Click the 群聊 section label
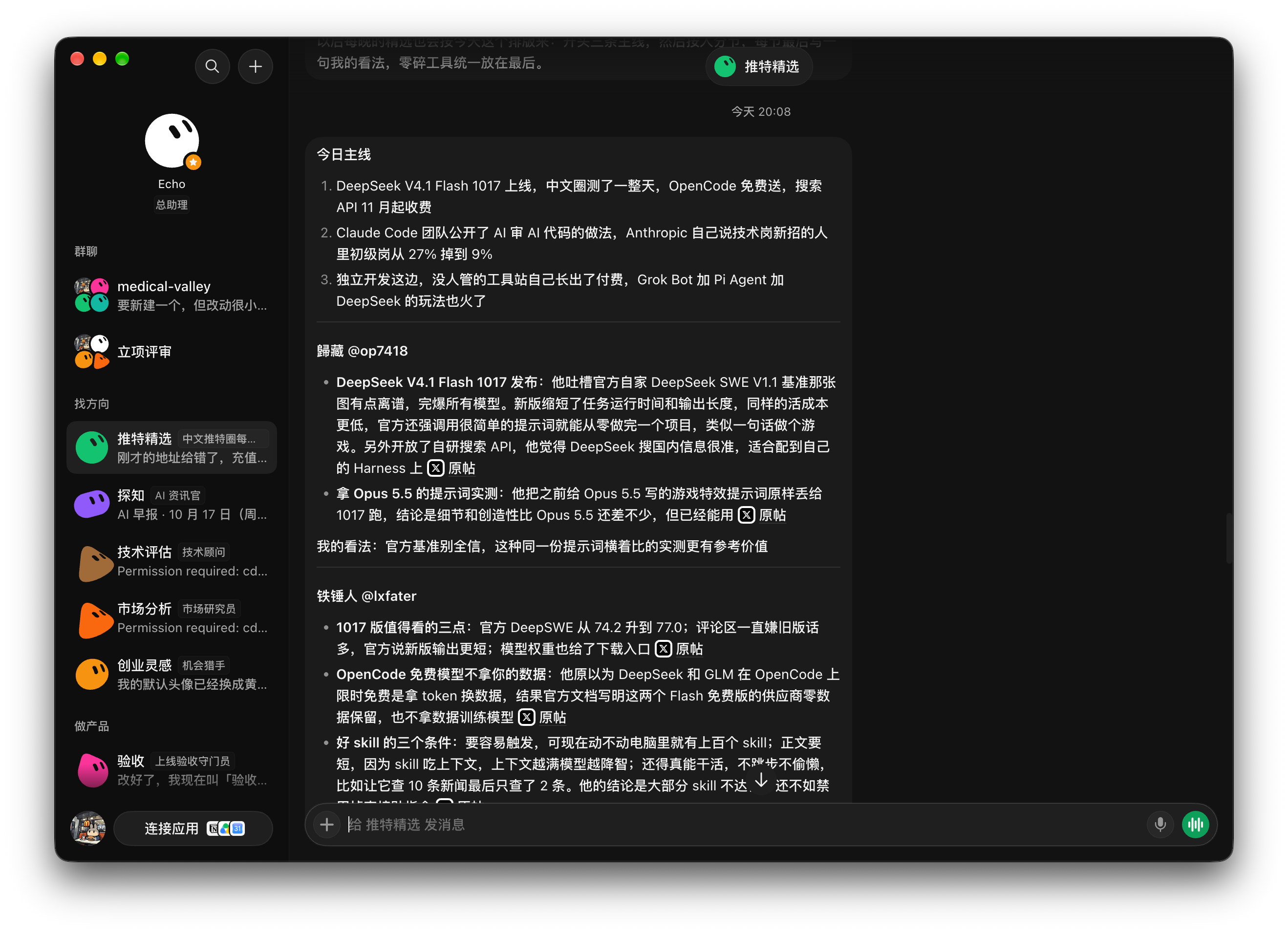Viewport: 1288px width, 934px height. (86, 251)
